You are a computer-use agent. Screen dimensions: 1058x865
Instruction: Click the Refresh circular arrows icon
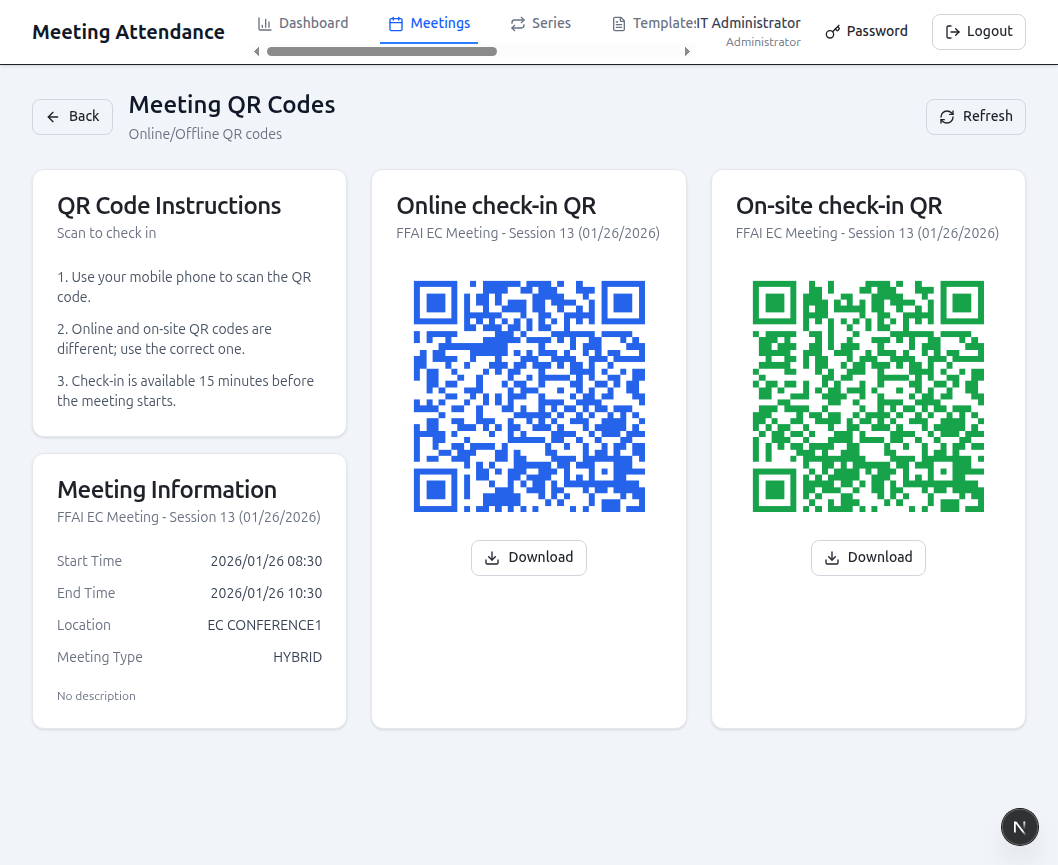[x=947, y=117]
